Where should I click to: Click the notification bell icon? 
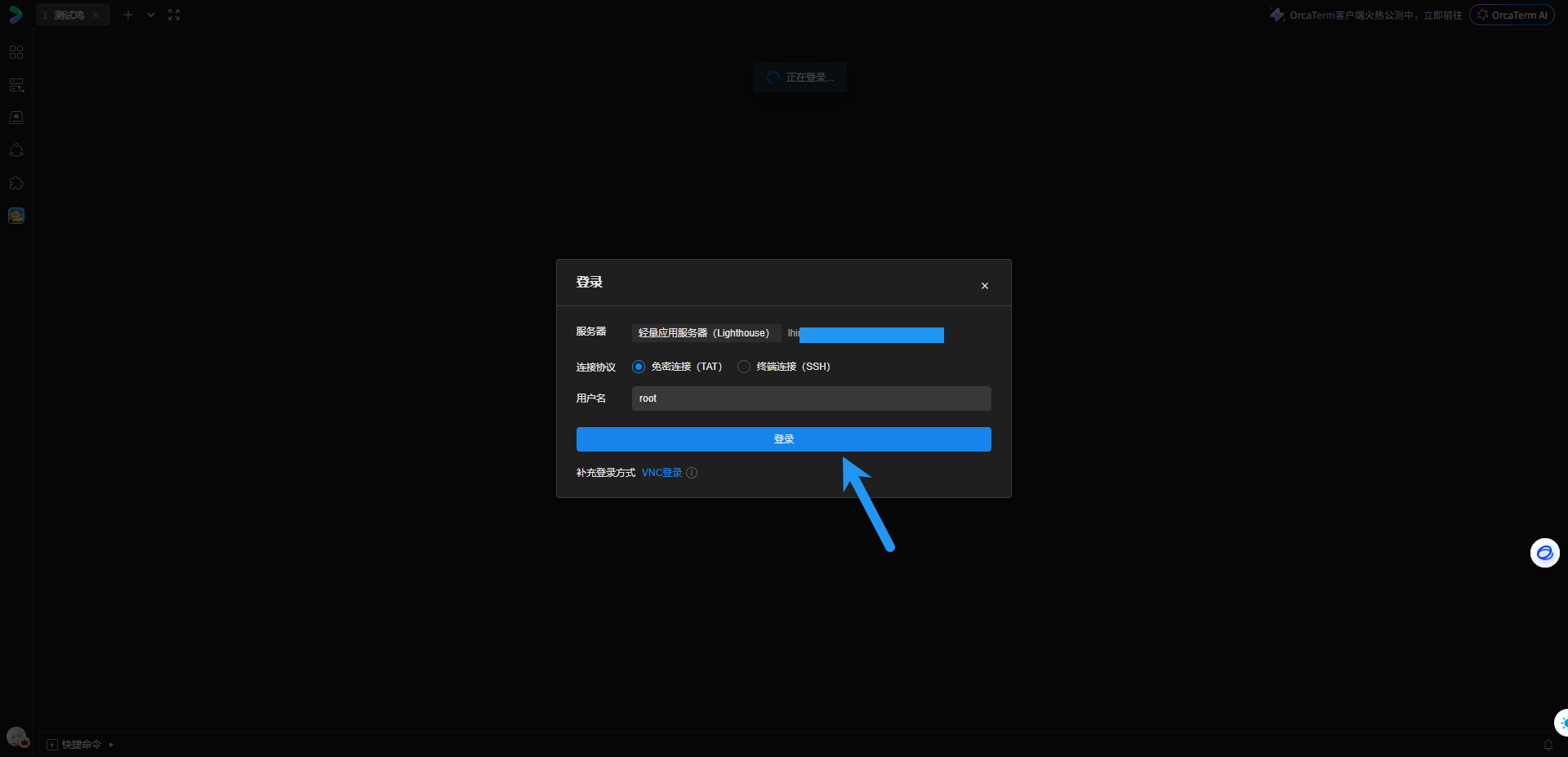[x=1548, y=744]
